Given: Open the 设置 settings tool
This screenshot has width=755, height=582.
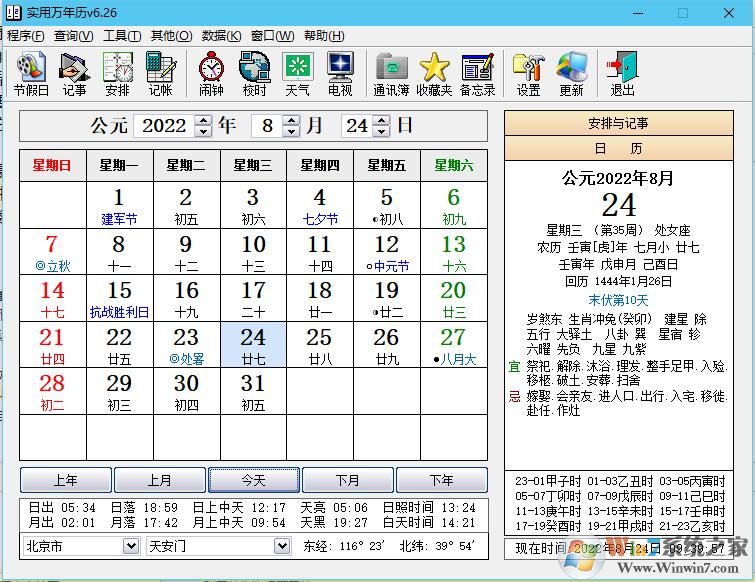Looking at the screenshot, I should click(x=528, y=74).
